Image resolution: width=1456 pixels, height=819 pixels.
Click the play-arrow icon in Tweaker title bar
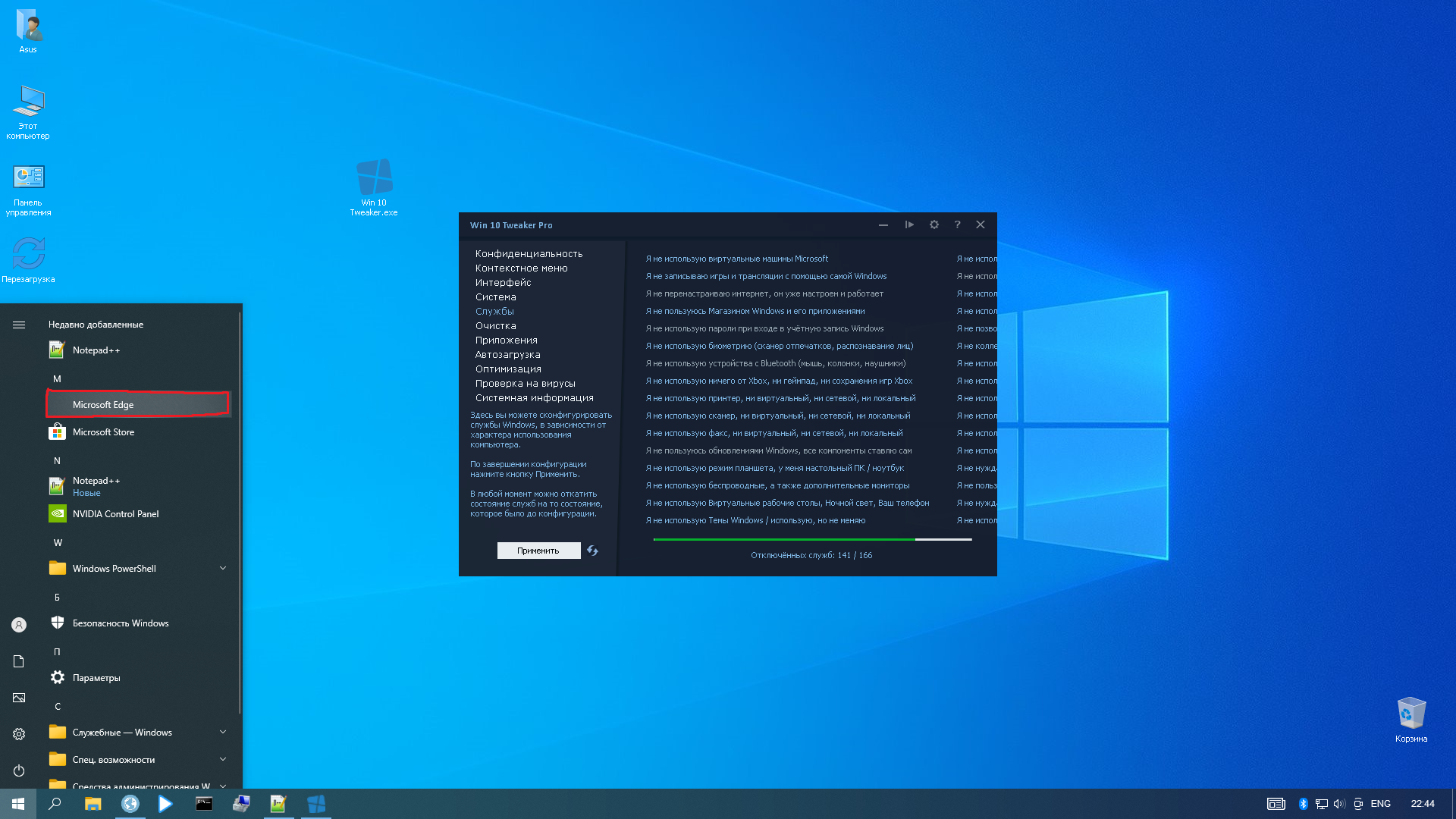coord(909,224)
